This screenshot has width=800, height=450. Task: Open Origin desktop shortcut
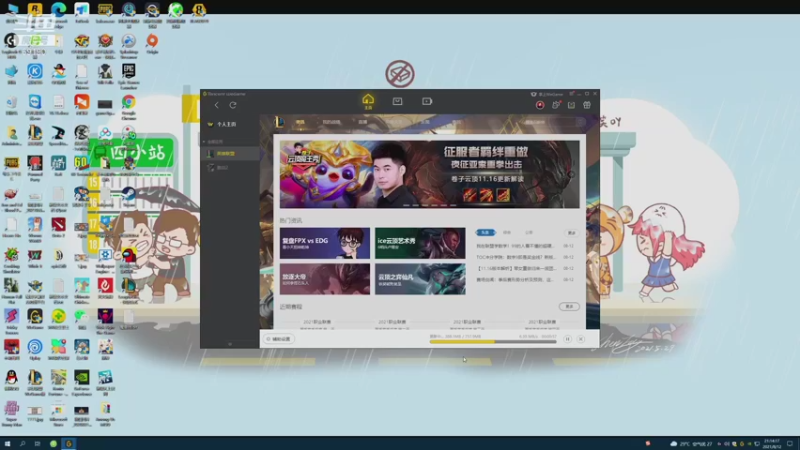click(152, 44)
